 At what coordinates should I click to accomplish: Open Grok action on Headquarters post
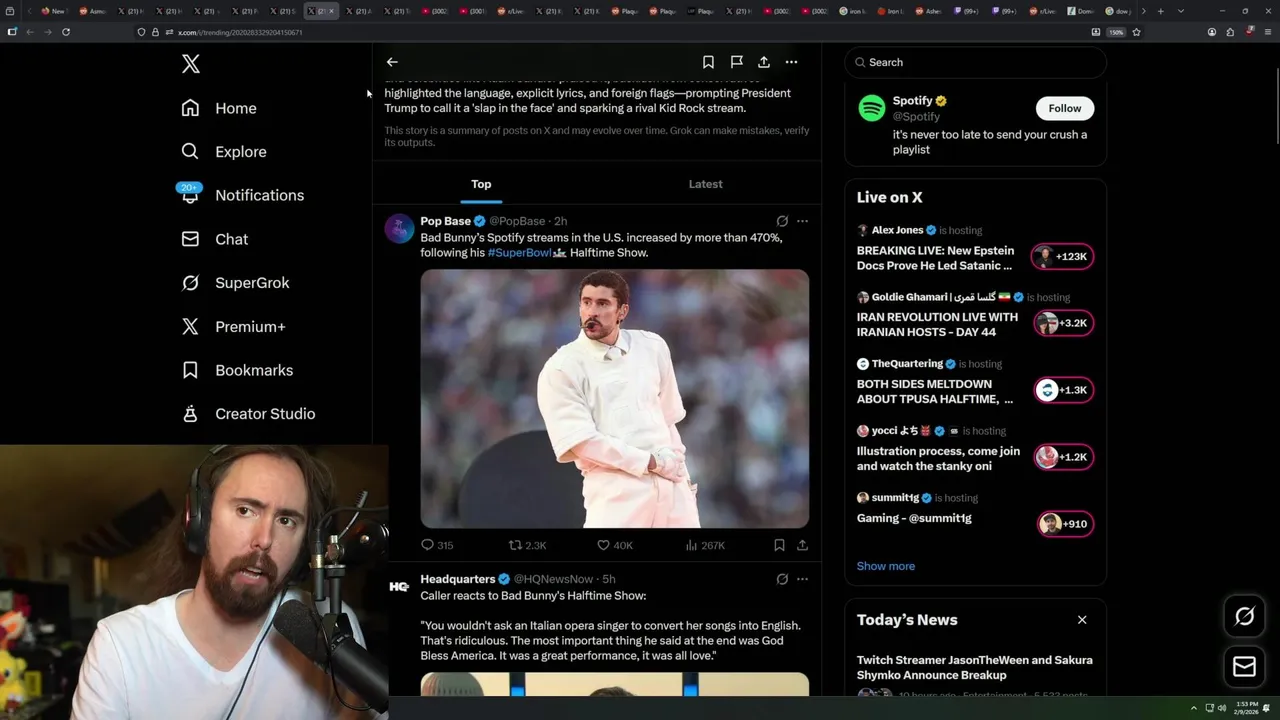(x=782, y=579)
